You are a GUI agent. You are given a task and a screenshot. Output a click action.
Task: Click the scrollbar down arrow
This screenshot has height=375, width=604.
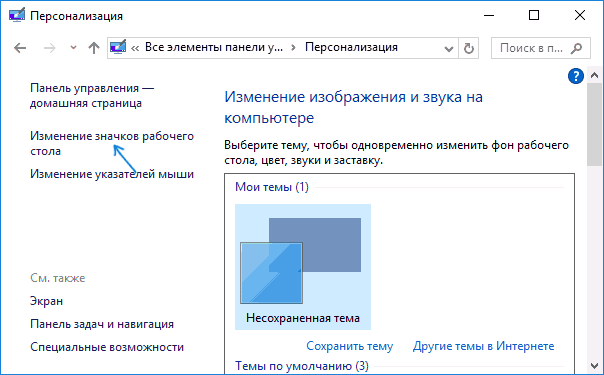pos(594,365)
